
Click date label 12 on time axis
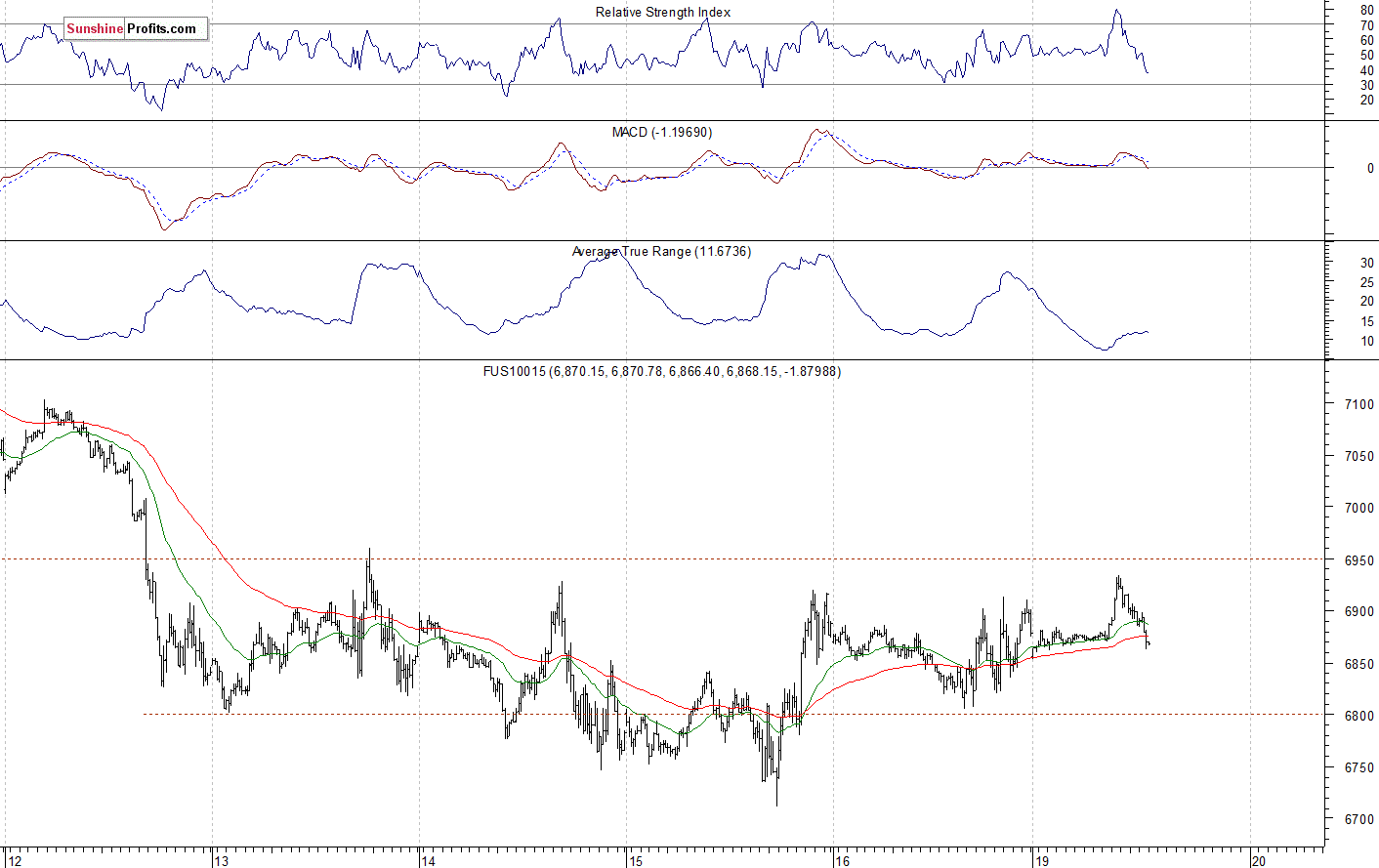14,861
